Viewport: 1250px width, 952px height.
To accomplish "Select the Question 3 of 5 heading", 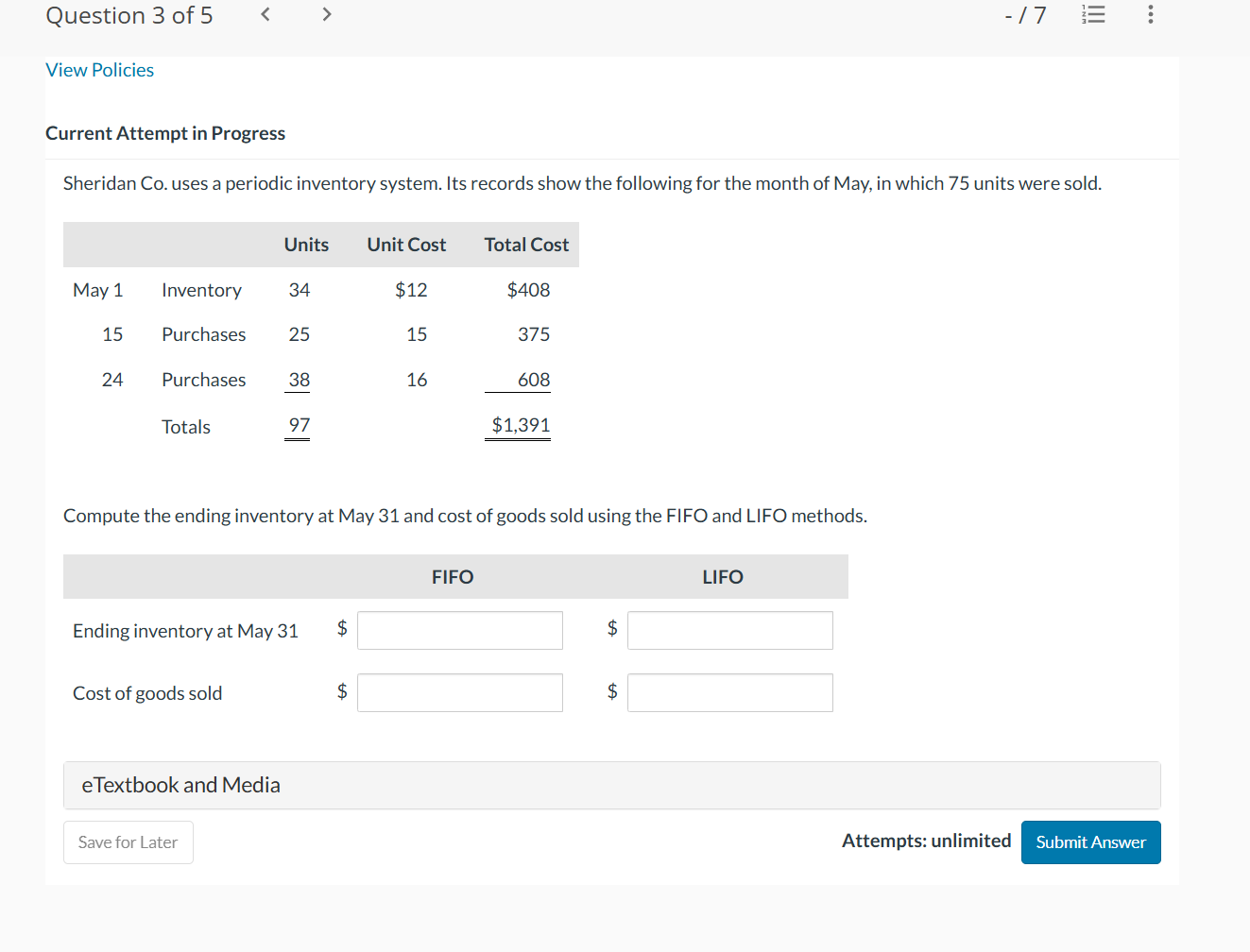I will (x=129, y=16).
